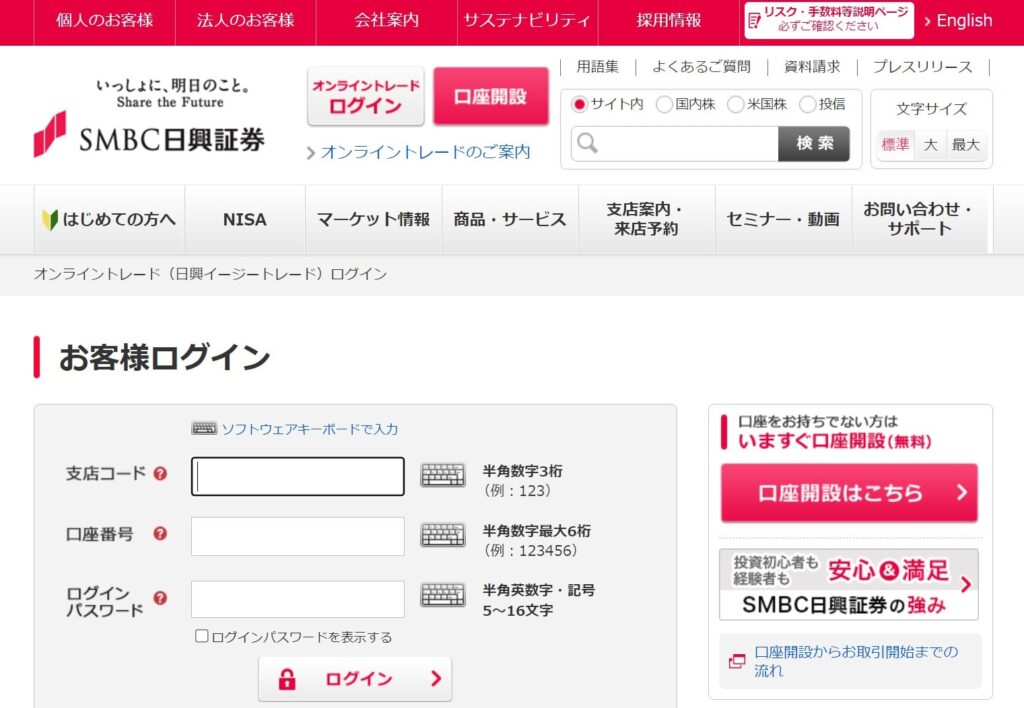Focus the ログインパスワード input field
Viewport: 1024px width, 708px height.
coord(298,599)
